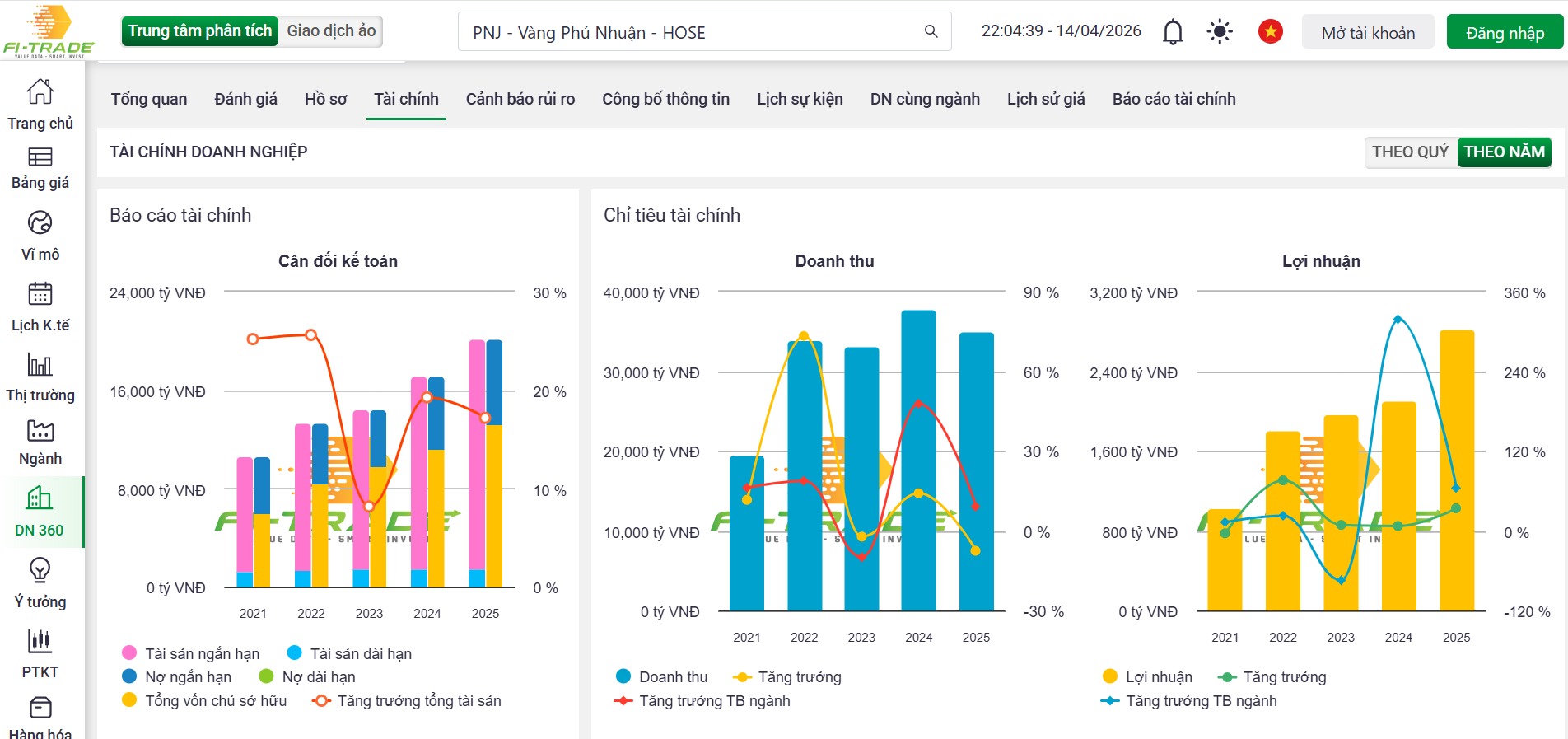Open the Ý tưởng lightbulb icon
Viewport: 1568px width, 739px height.
pyautogui.click(x=40, y=570)
